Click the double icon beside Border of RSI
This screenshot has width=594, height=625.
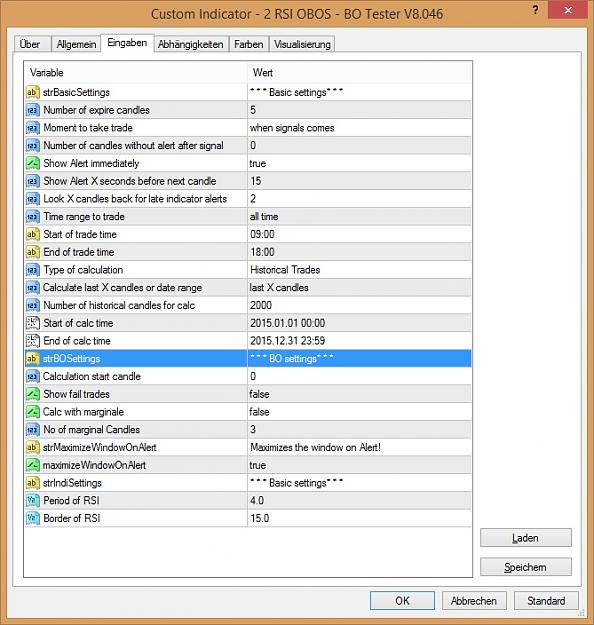33,518
